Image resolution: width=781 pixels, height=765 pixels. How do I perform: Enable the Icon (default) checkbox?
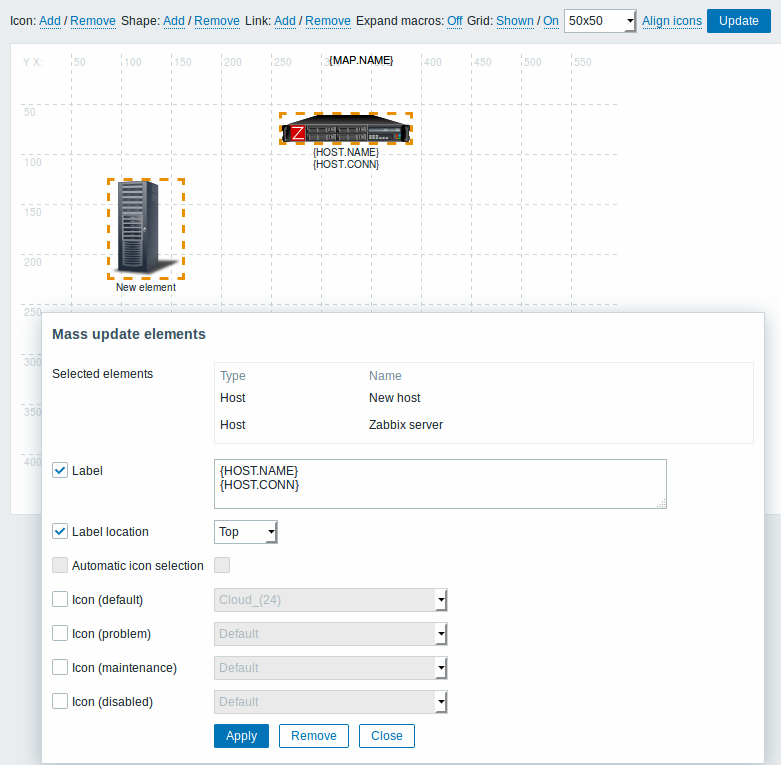pos(60,600)
